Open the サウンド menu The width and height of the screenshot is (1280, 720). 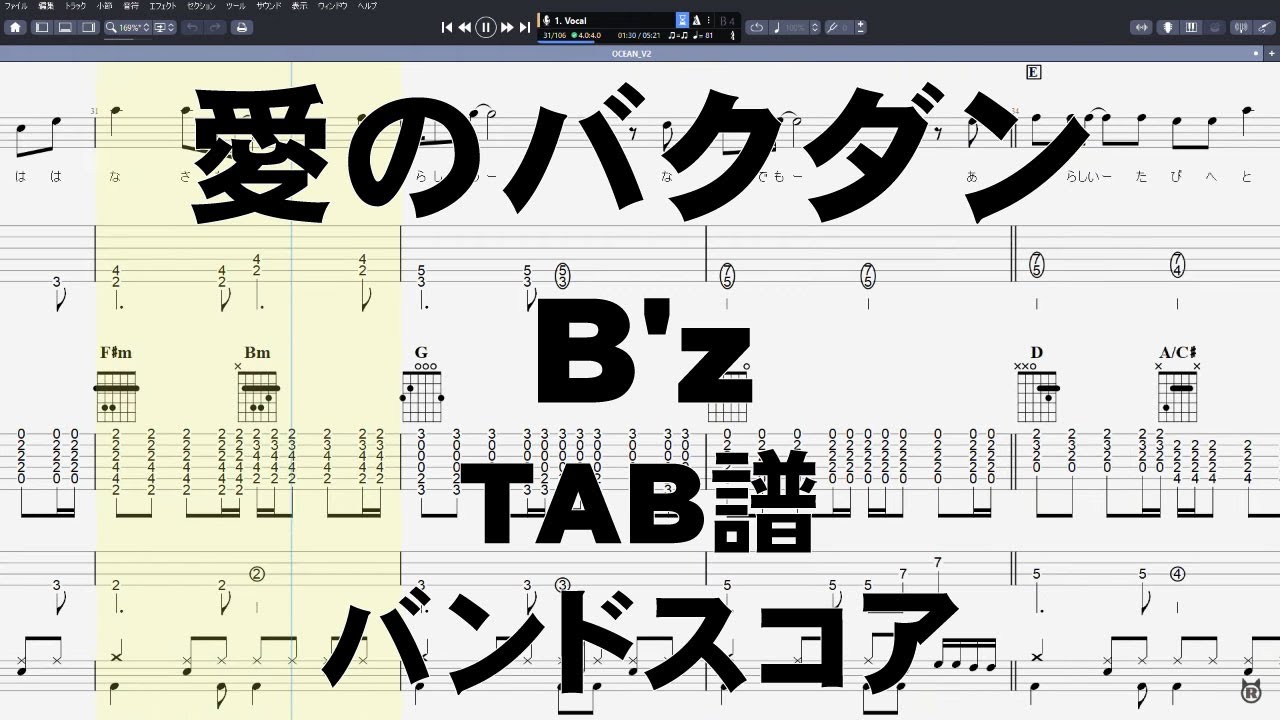click(268, 5)
